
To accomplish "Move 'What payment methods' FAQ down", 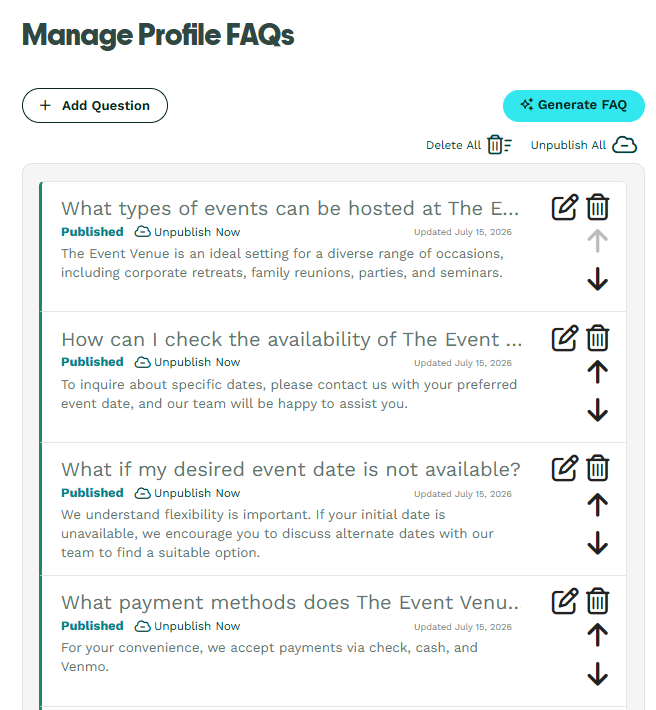I will [598, 674].
